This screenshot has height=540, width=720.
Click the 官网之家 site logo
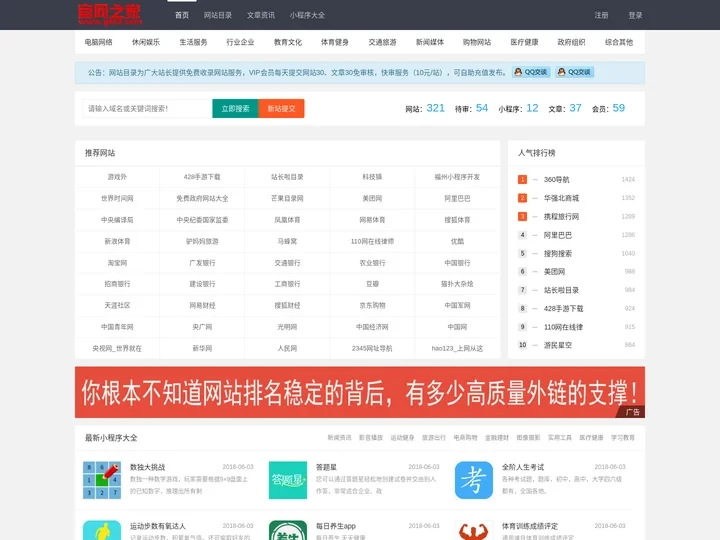tap(110, 14)
